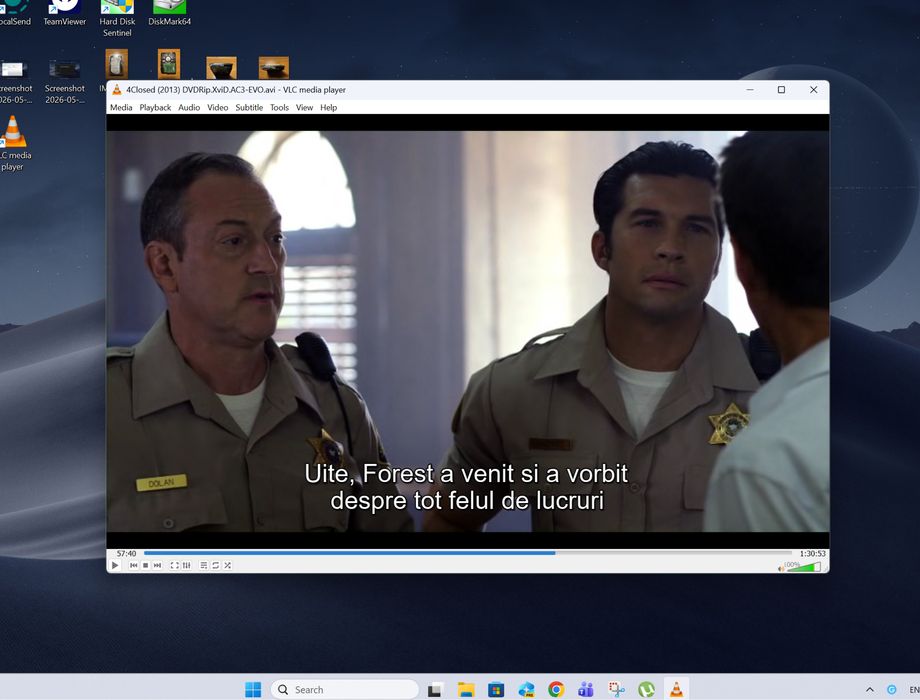This screenshot has width=920, height=700.
Task: Mute audio via speaker icon
Action: (781, 567)
